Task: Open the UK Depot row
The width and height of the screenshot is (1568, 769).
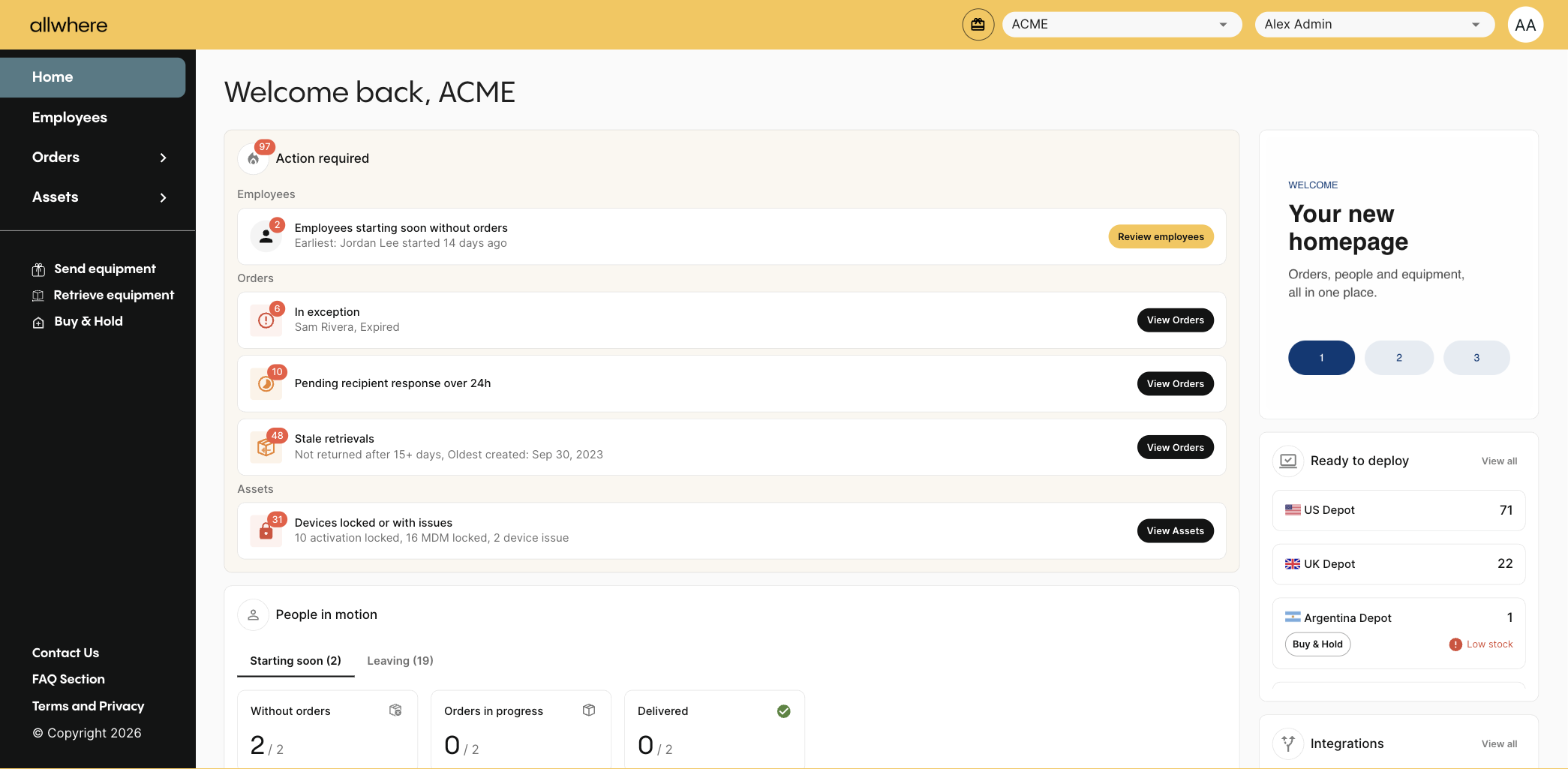Action: 1399,564
